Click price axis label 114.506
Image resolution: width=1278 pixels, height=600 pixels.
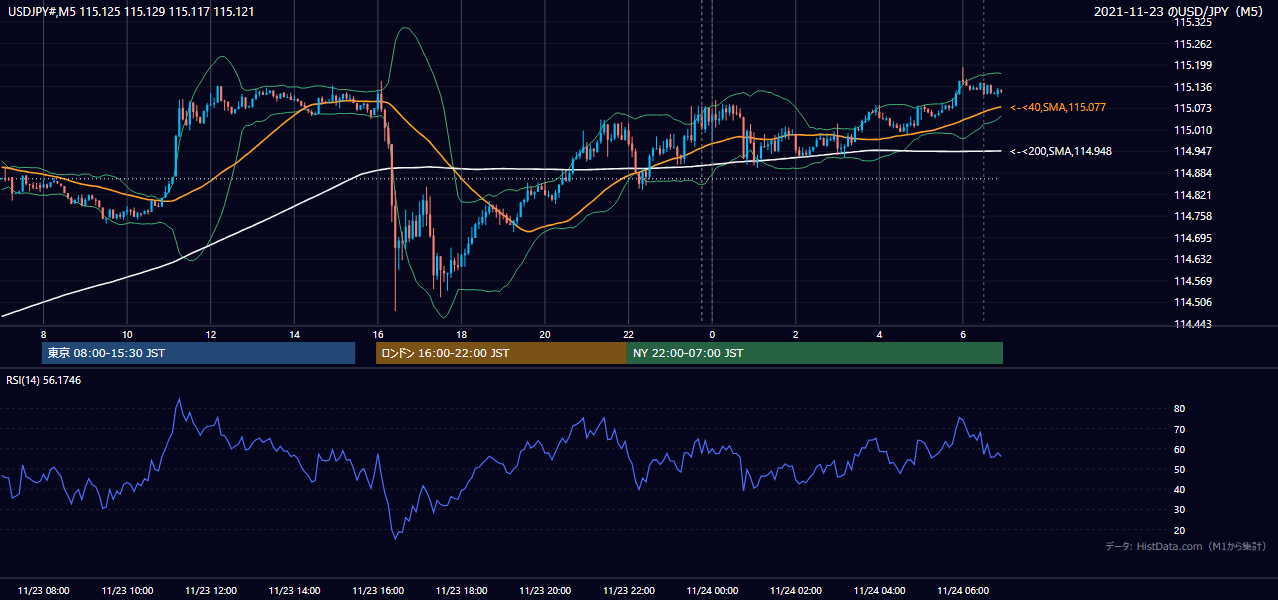coord(1193,302)
